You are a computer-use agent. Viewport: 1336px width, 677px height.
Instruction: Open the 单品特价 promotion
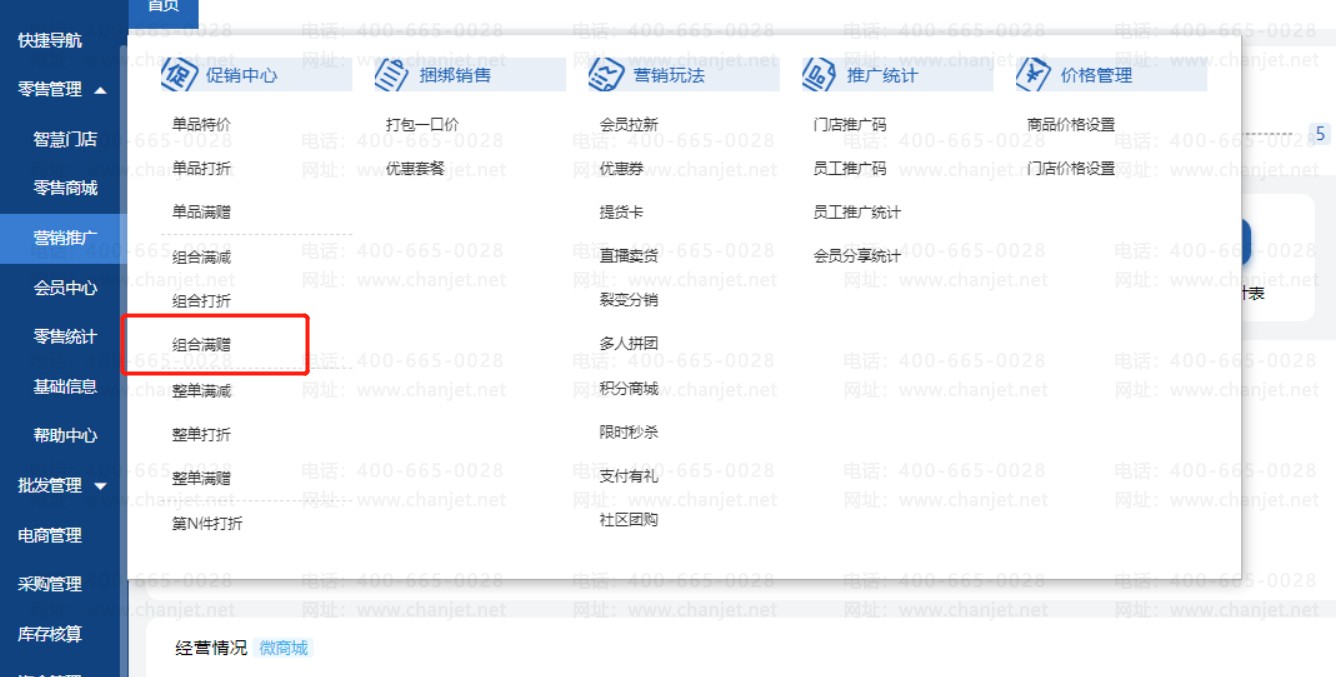[x=201, y=125]
